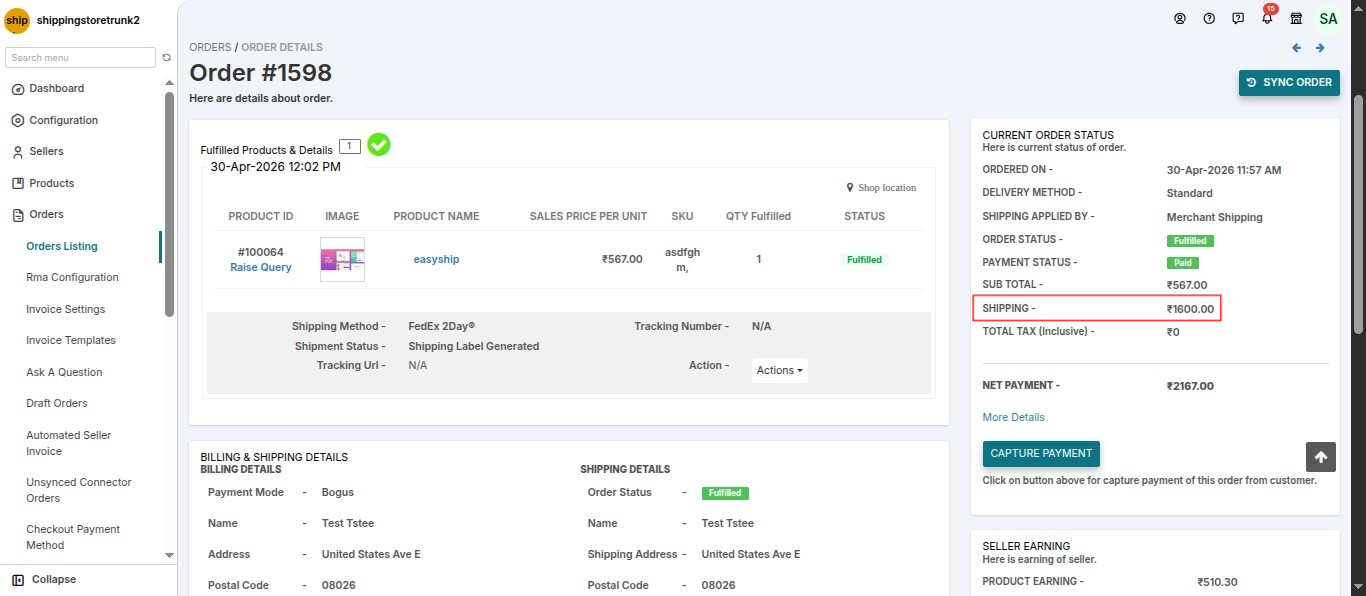Click the green Paid payment status badge
The image size is (1366, 596).
pos(1182,263)
